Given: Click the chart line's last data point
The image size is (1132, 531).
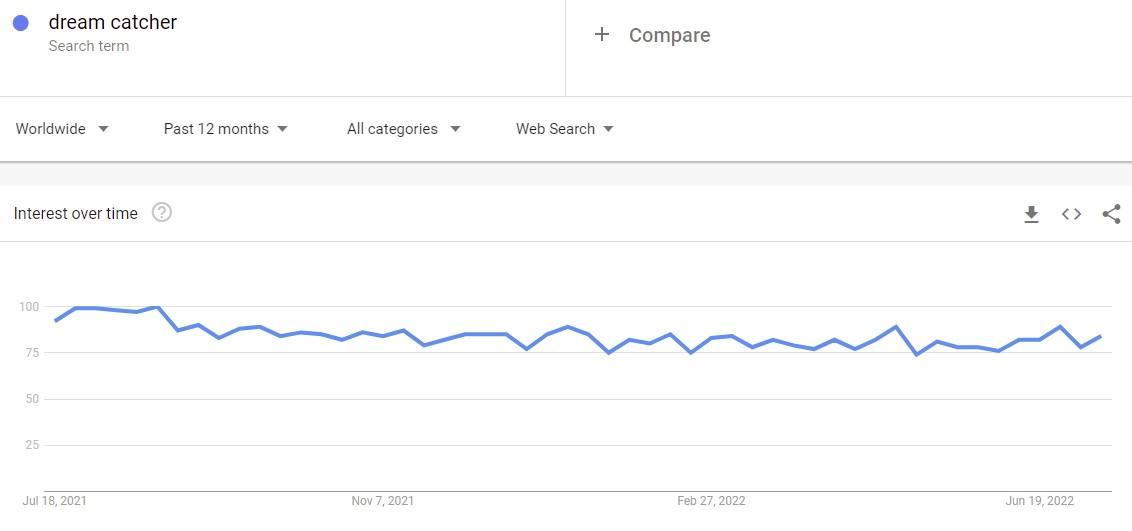Looking at the screenshot, I should pyautogui.click(x=1101, y=336).
